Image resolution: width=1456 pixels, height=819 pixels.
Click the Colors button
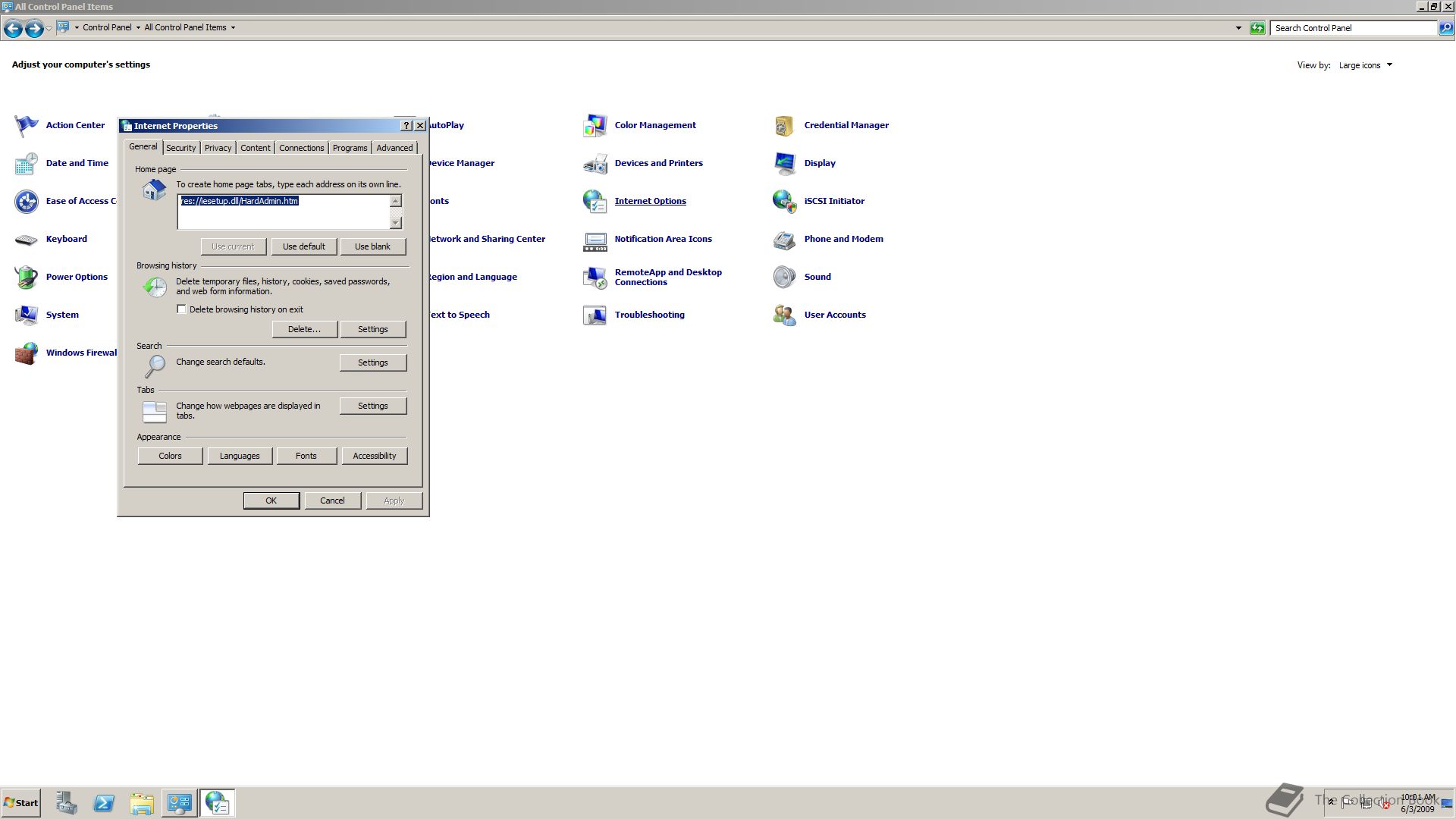(170, 456)
